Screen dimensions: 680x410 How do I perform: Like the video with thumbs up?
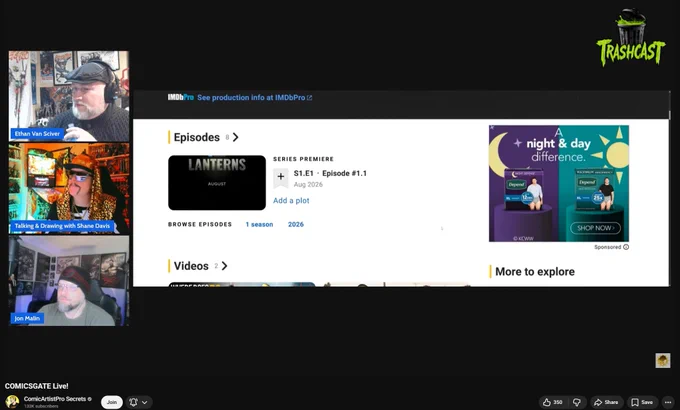(552, 402)
